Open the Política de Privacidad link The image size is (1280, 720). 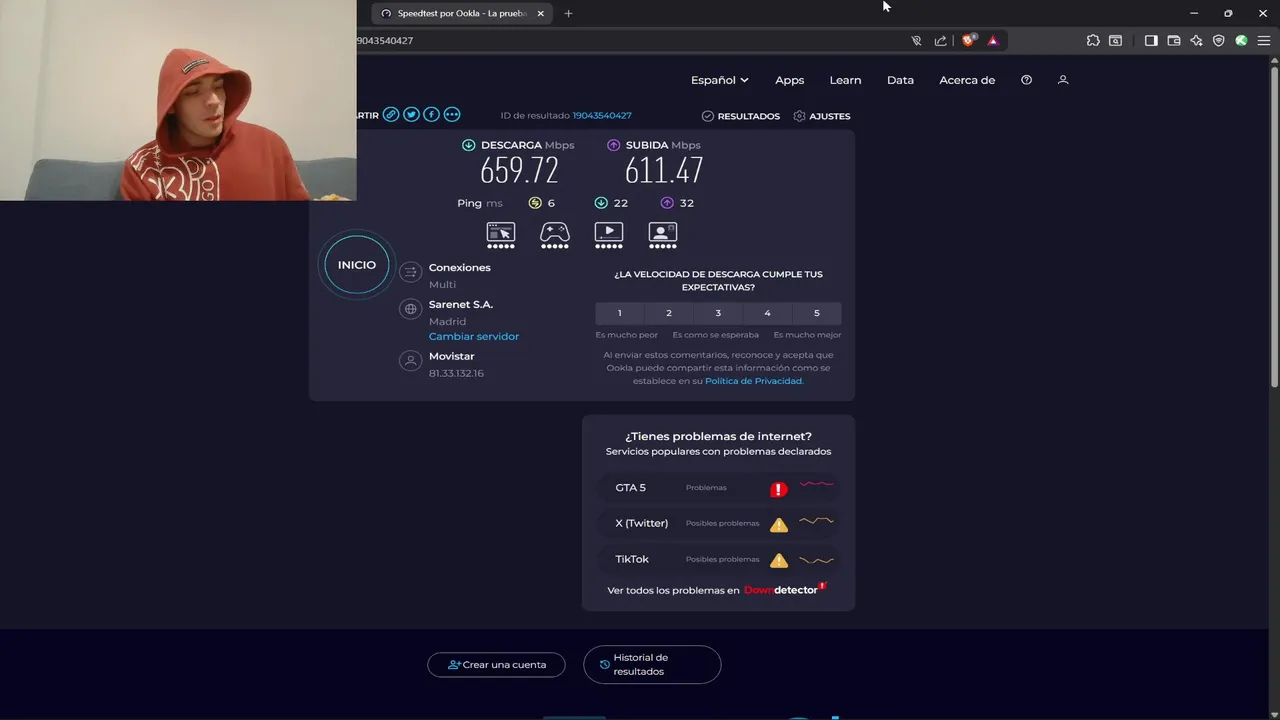[754, 381]
